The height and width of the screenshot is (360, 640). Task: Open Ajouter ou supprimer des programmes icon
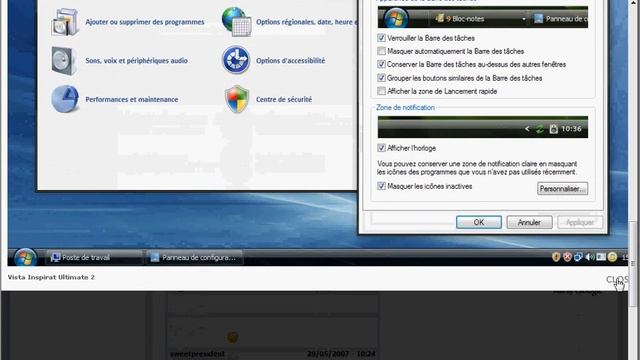[64, 22]
